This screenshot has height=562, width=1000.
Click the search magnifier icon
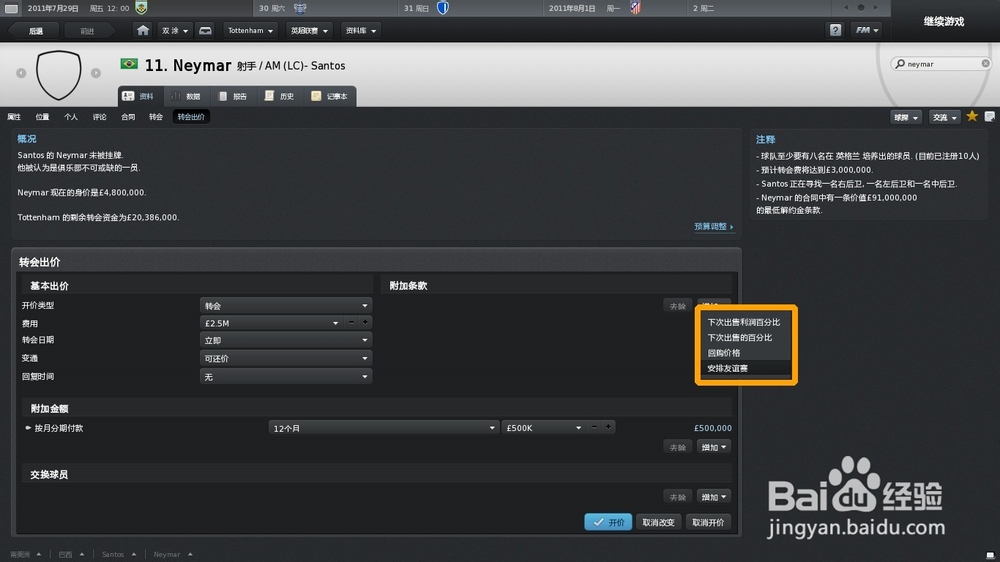pos(900,64)
